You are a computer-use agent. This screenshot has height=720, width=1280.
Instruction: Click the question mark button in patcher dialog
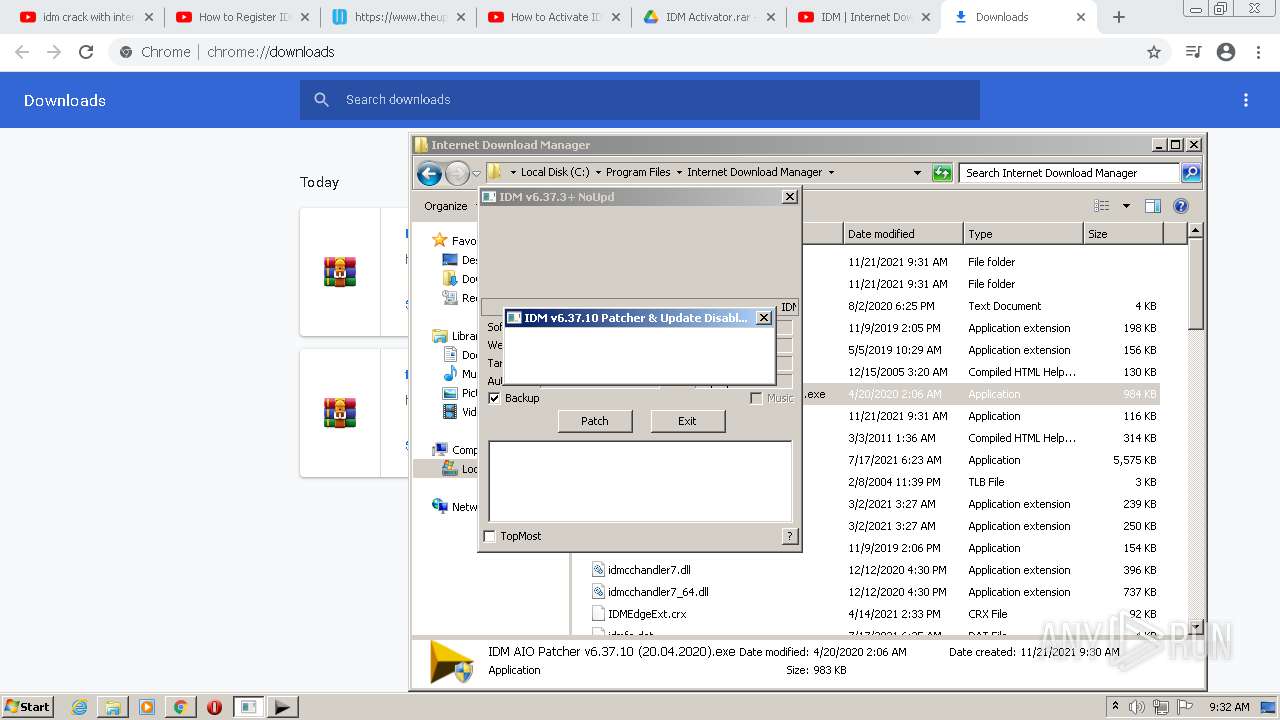790,536
